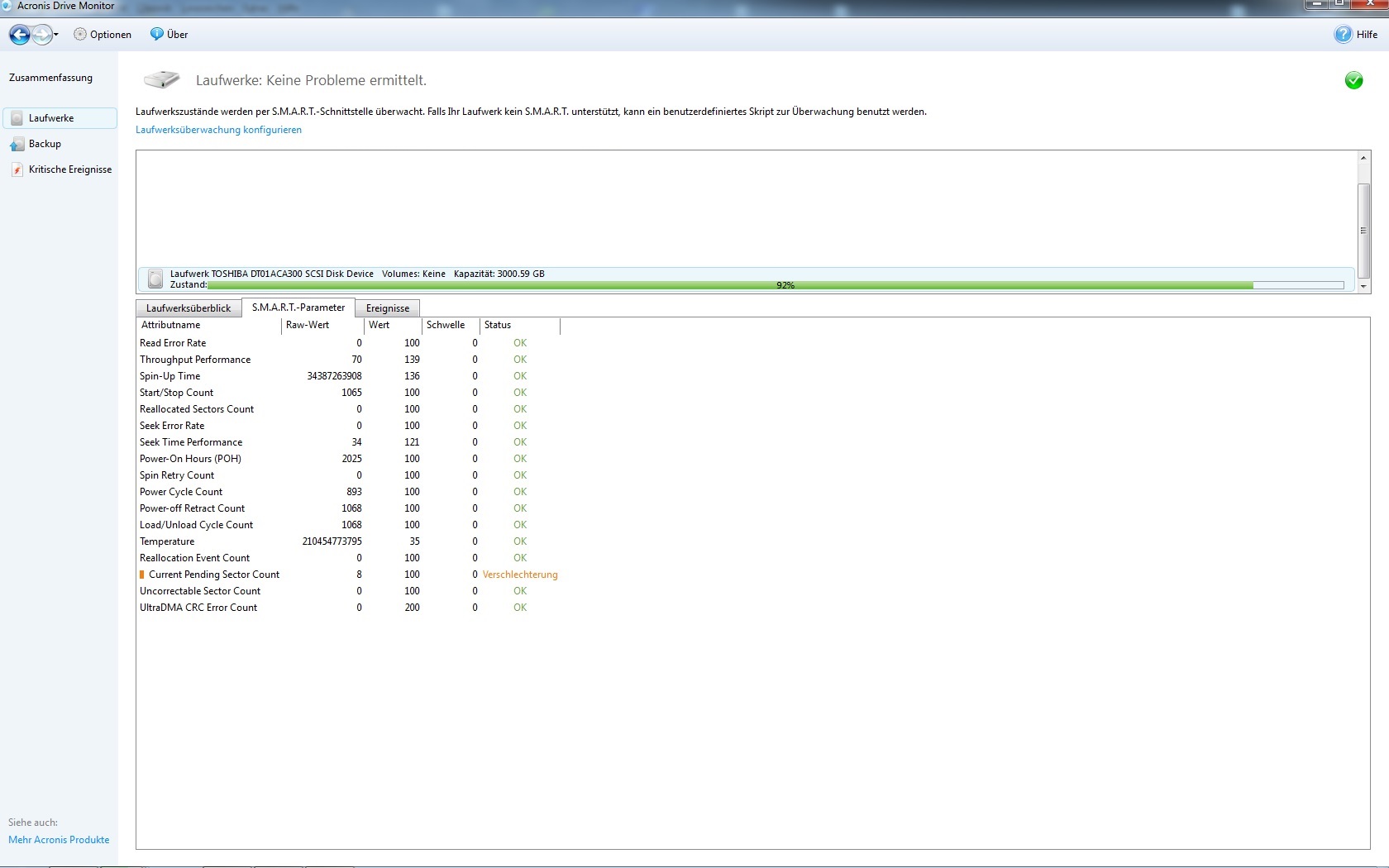
Task: Switch to the Laufwerksüberblick tab
Action: click(x=189, y=308)
